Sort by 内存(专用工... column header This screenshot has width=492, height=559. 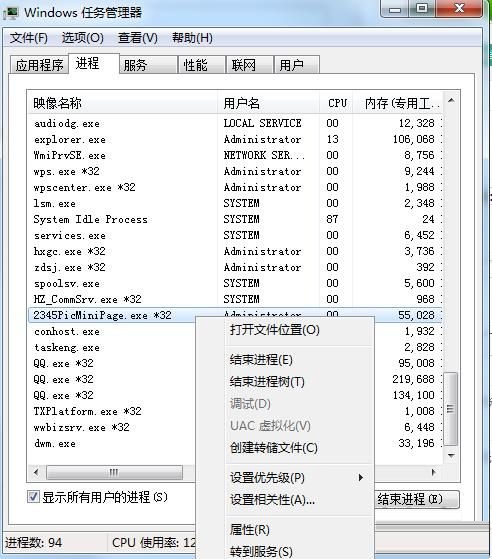click(x=398, y=103)
